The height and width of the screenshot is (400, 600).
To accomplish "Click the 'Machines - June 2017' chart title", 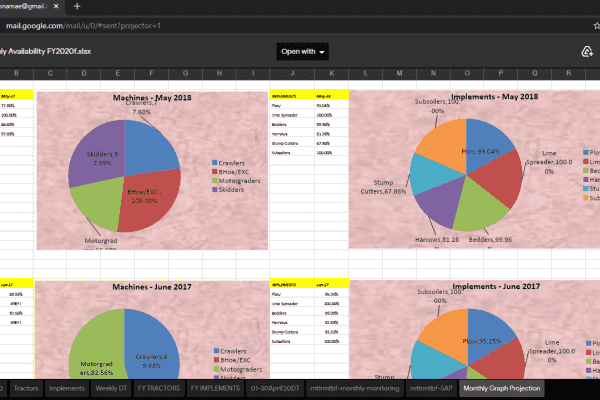I will click(x=152, y=287).
